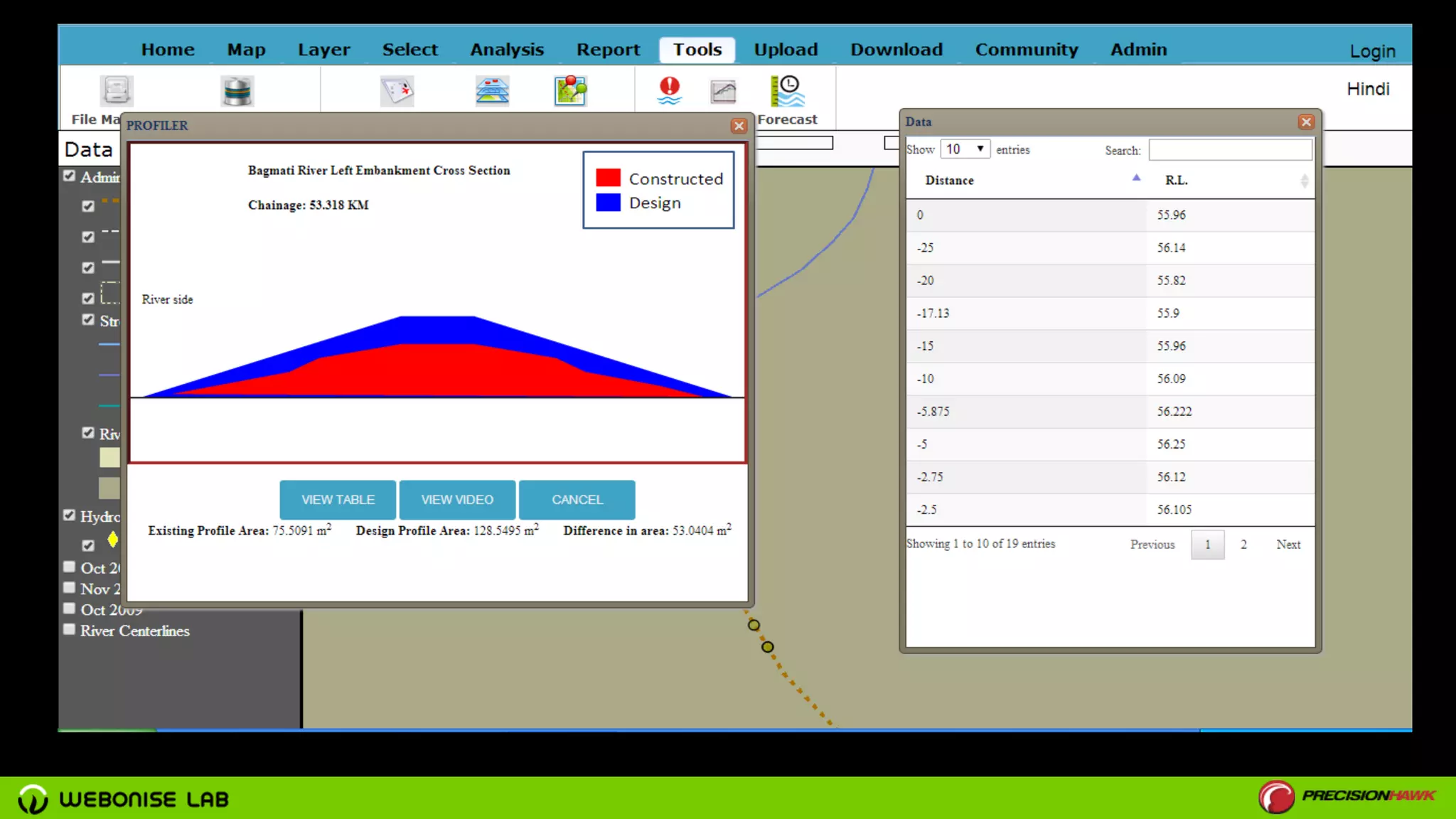Click the map with pushpins icon
This screenshot has width=1456, height=819.
(x=570, y=91)
